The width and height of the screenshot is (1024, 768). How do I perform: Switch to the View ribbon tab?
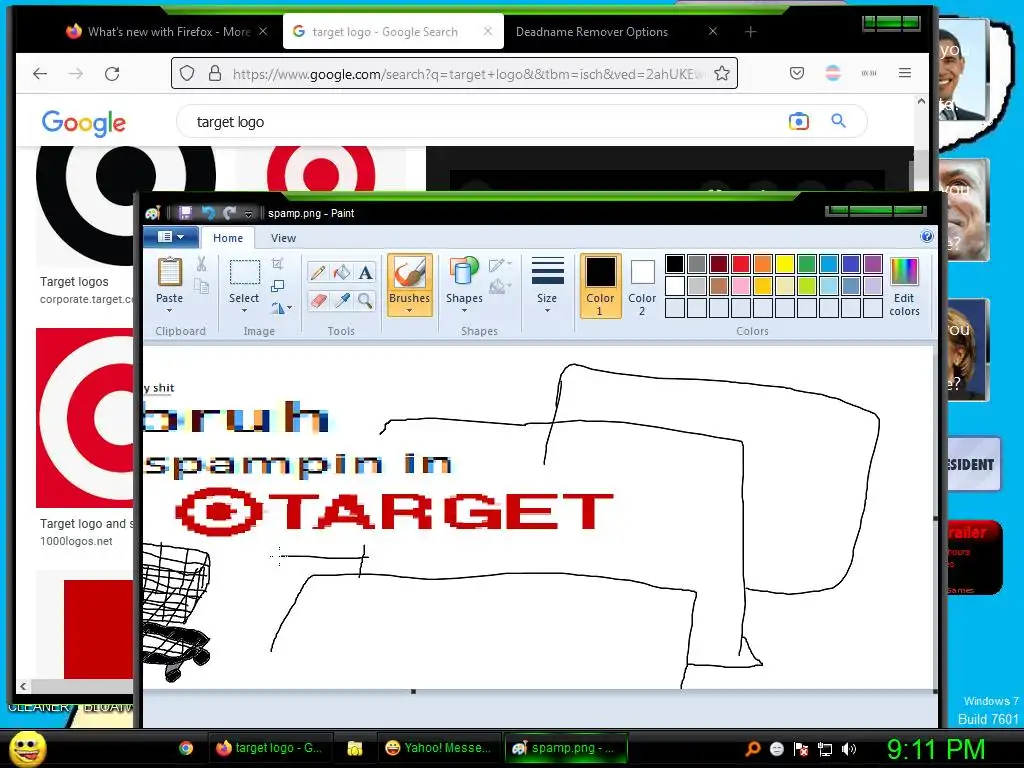pos(283,238)
